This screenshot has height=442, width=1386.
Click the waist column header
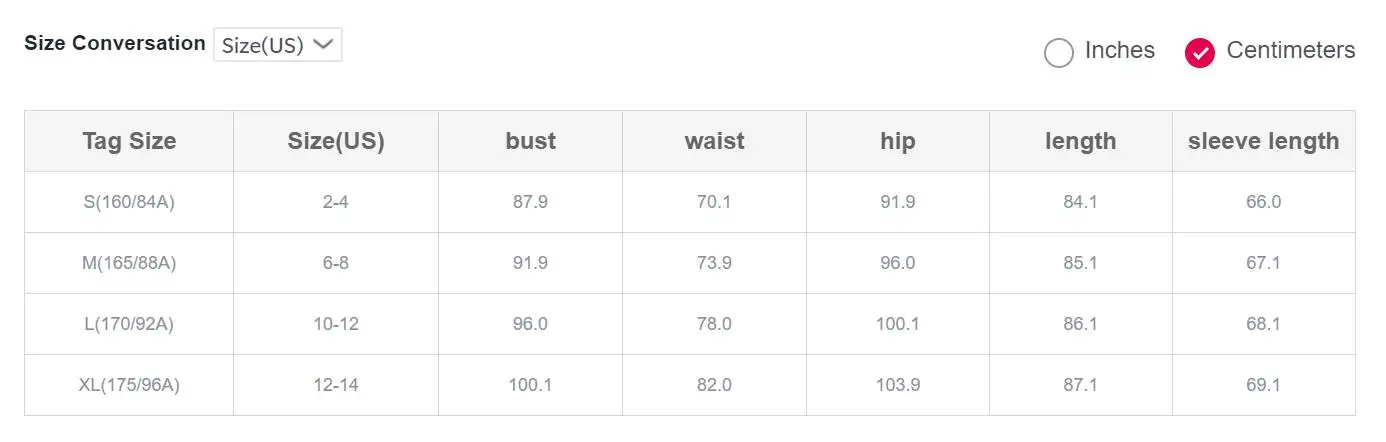[714, 141]
